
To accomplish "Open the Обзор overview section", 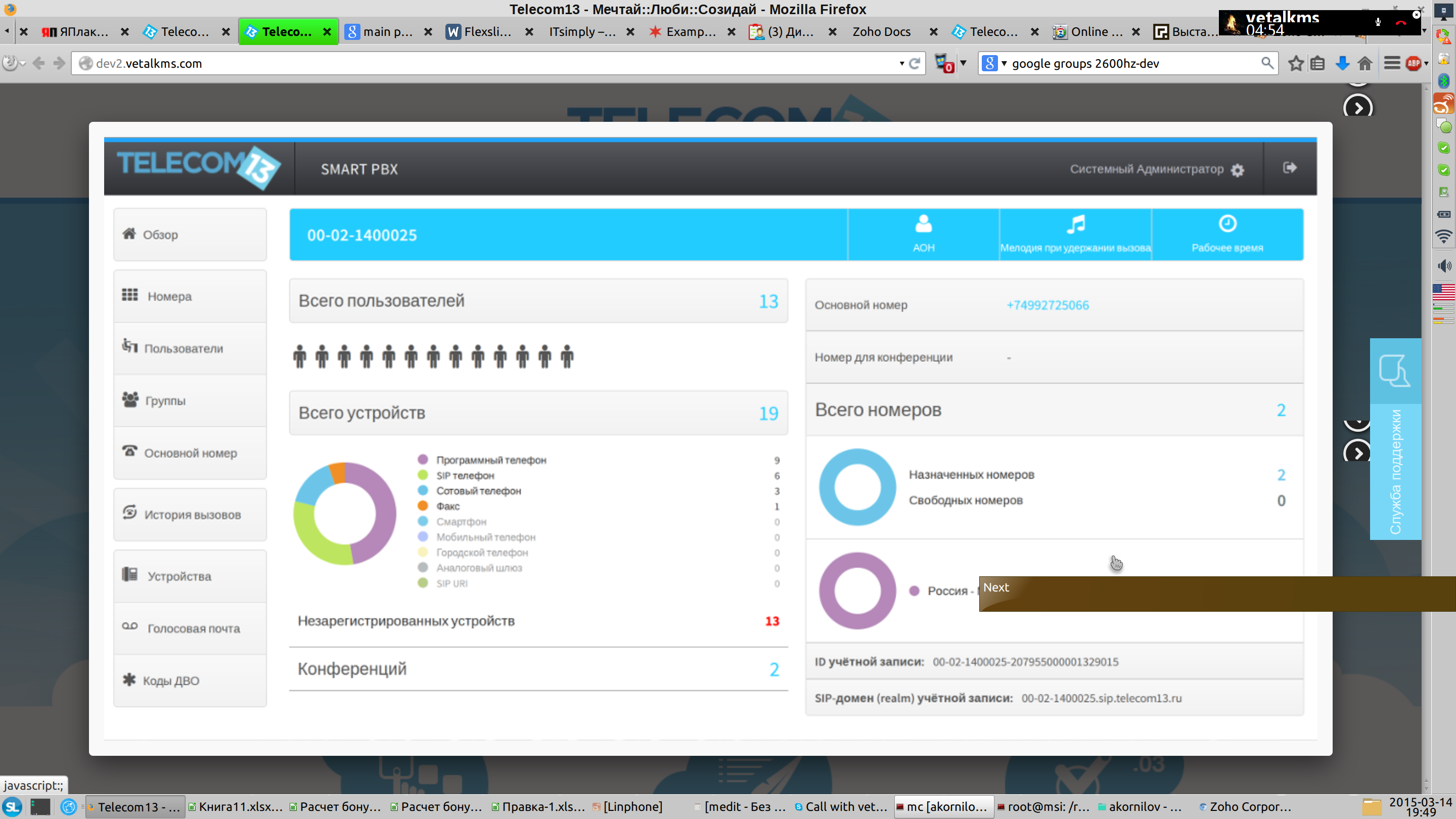I will click(x=190, y=235).
